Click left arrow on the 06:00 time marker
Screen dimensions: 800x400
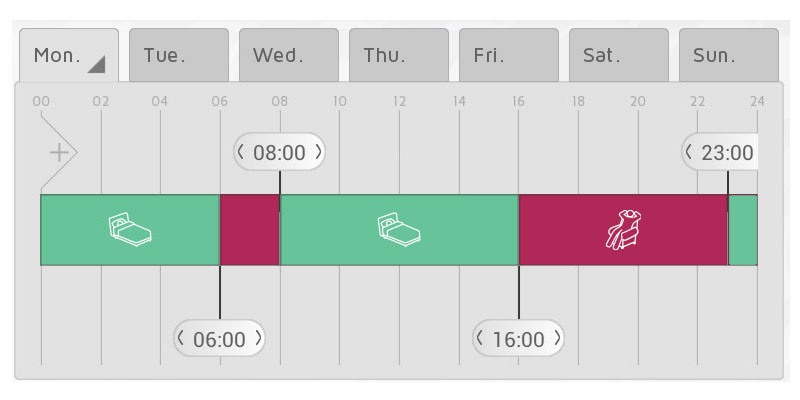pos(181,337)
